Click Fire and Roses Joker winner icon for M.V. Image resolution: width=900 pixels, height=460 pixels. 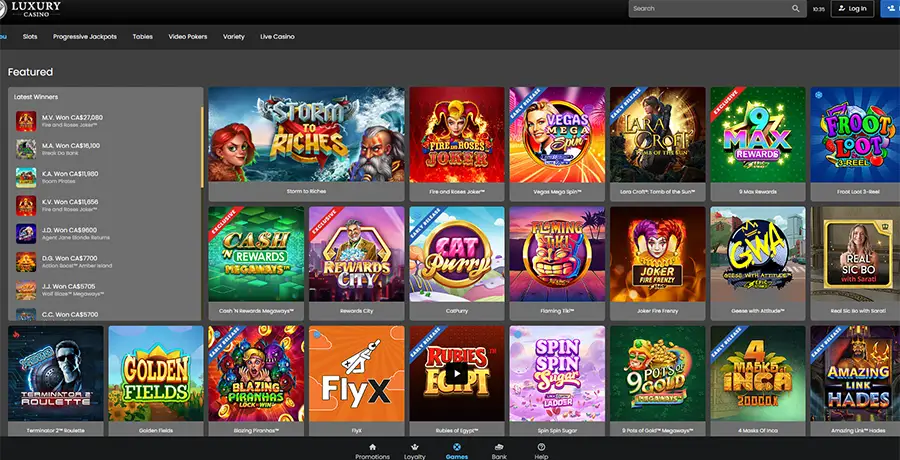(x=26, y=121)
